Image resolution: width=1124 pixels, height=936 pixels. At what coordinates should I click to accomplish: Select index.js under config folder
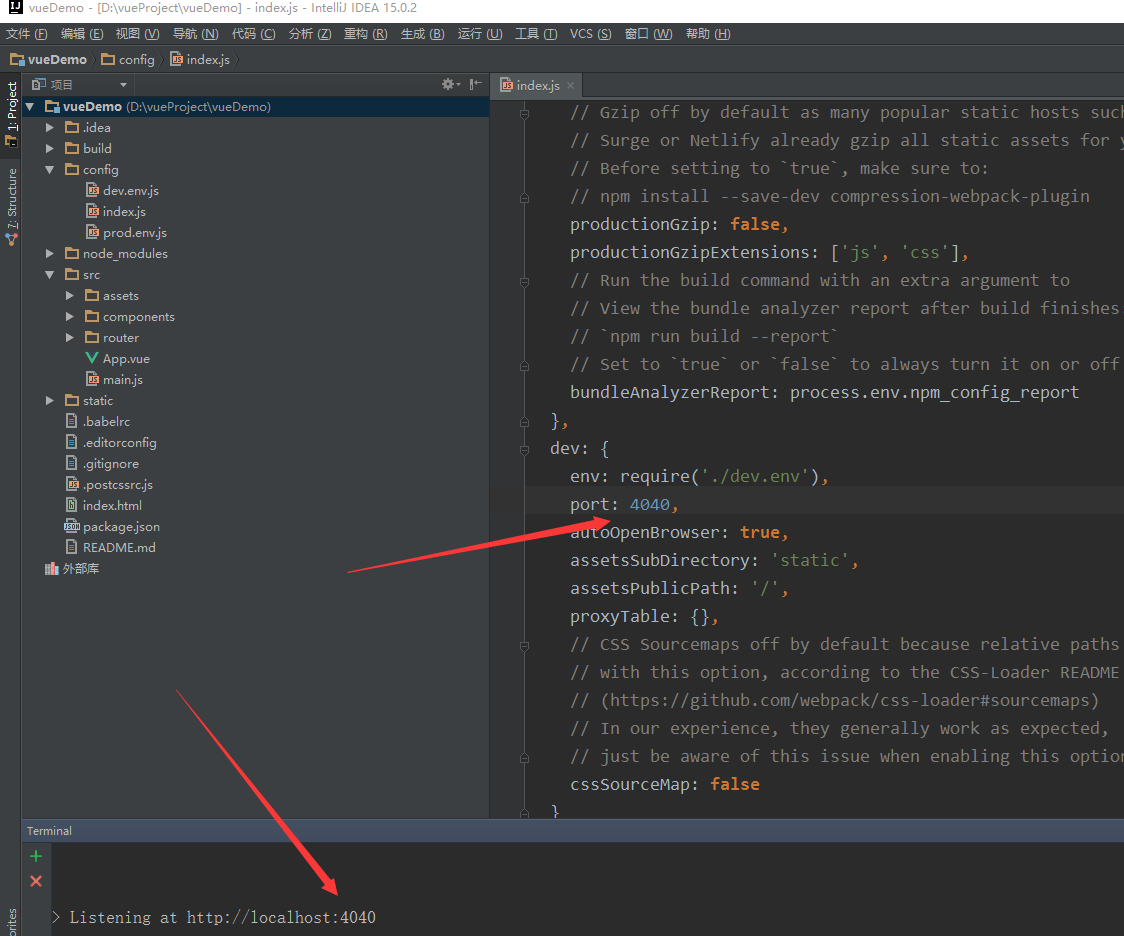(116, 211)
